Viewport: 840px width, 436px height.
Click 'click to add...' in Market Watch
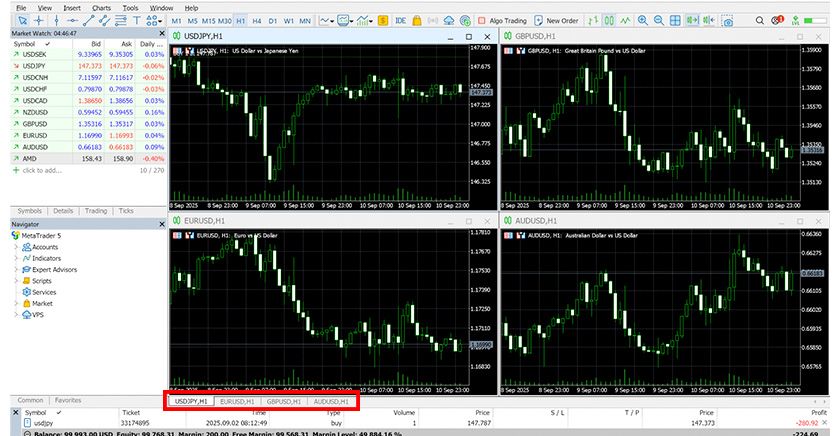[x=41, y=170]
